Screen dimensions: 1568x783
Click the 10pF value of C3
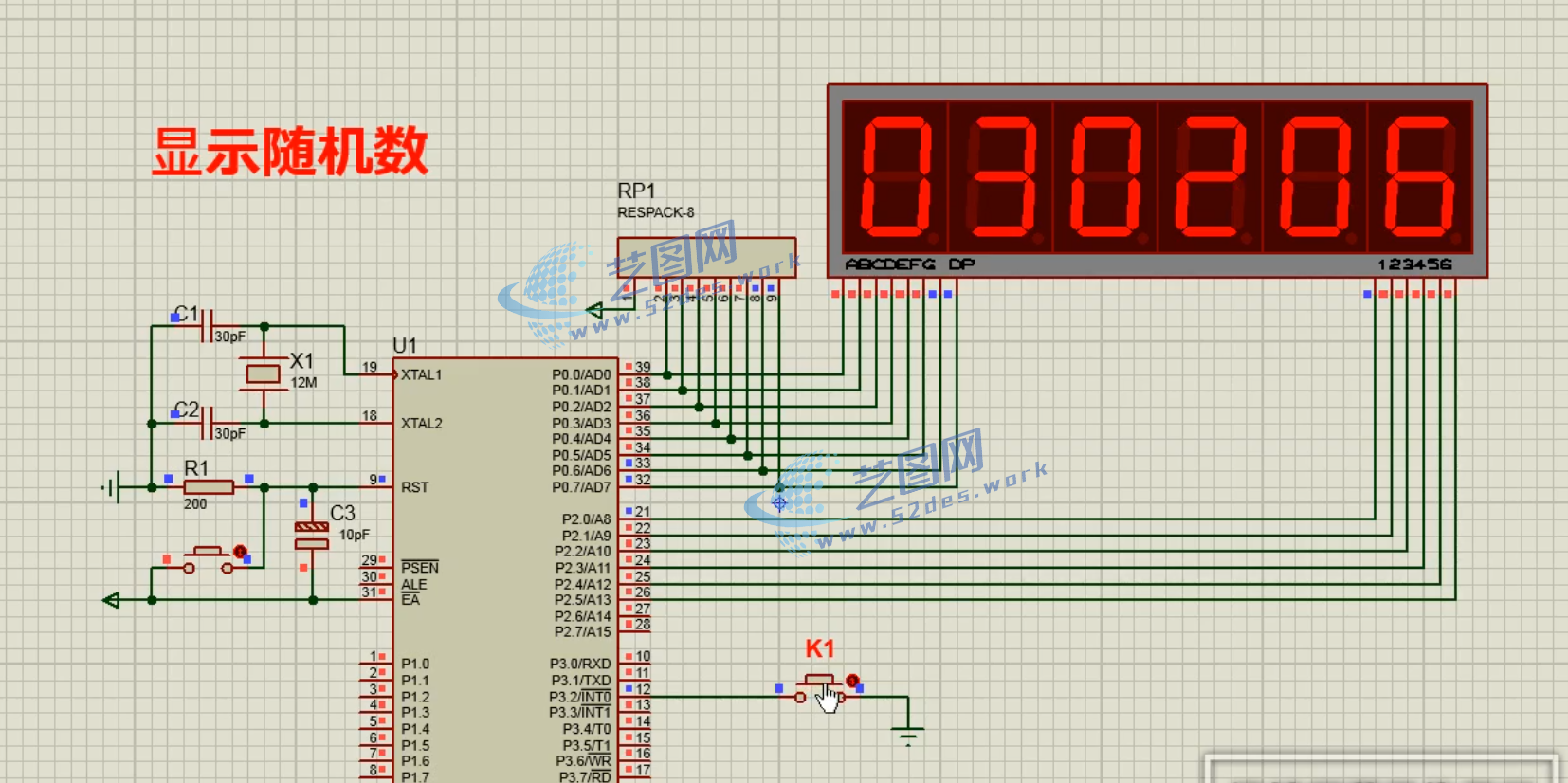click(x=355, y=535)
